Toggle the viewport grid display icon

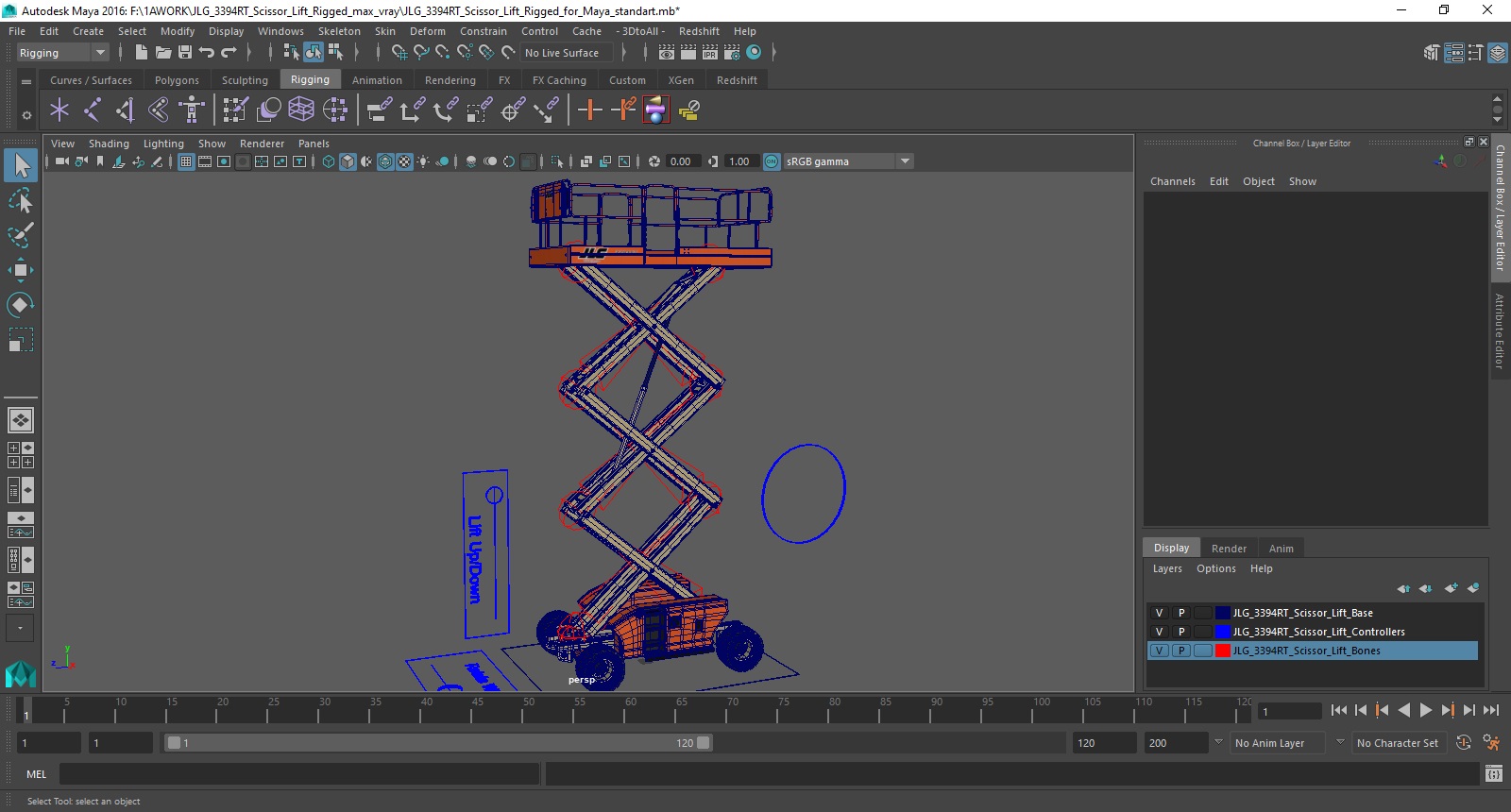[x=186, y=161]
